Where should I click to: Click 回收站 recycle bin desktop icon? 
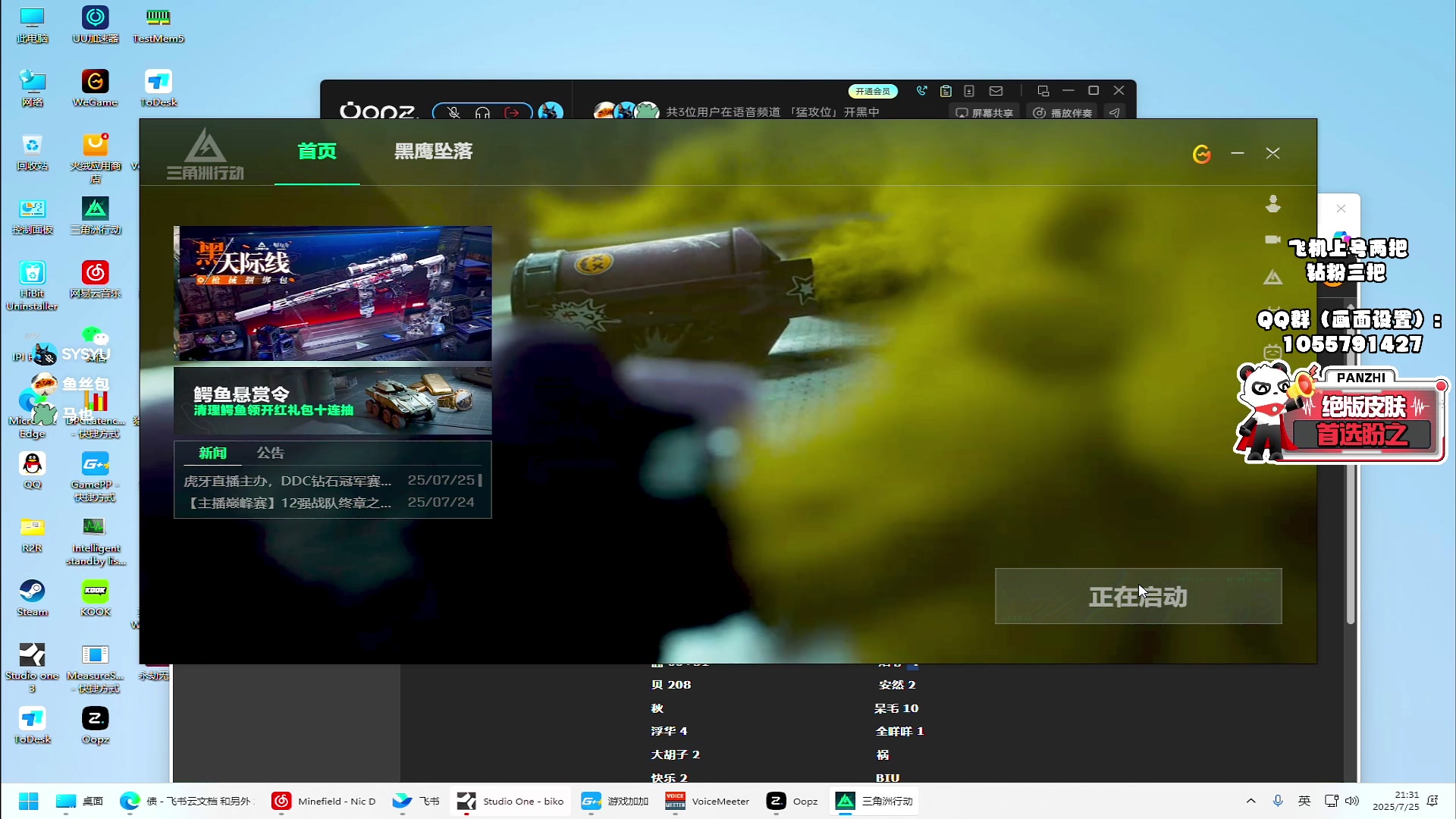[x=32, y=151]
